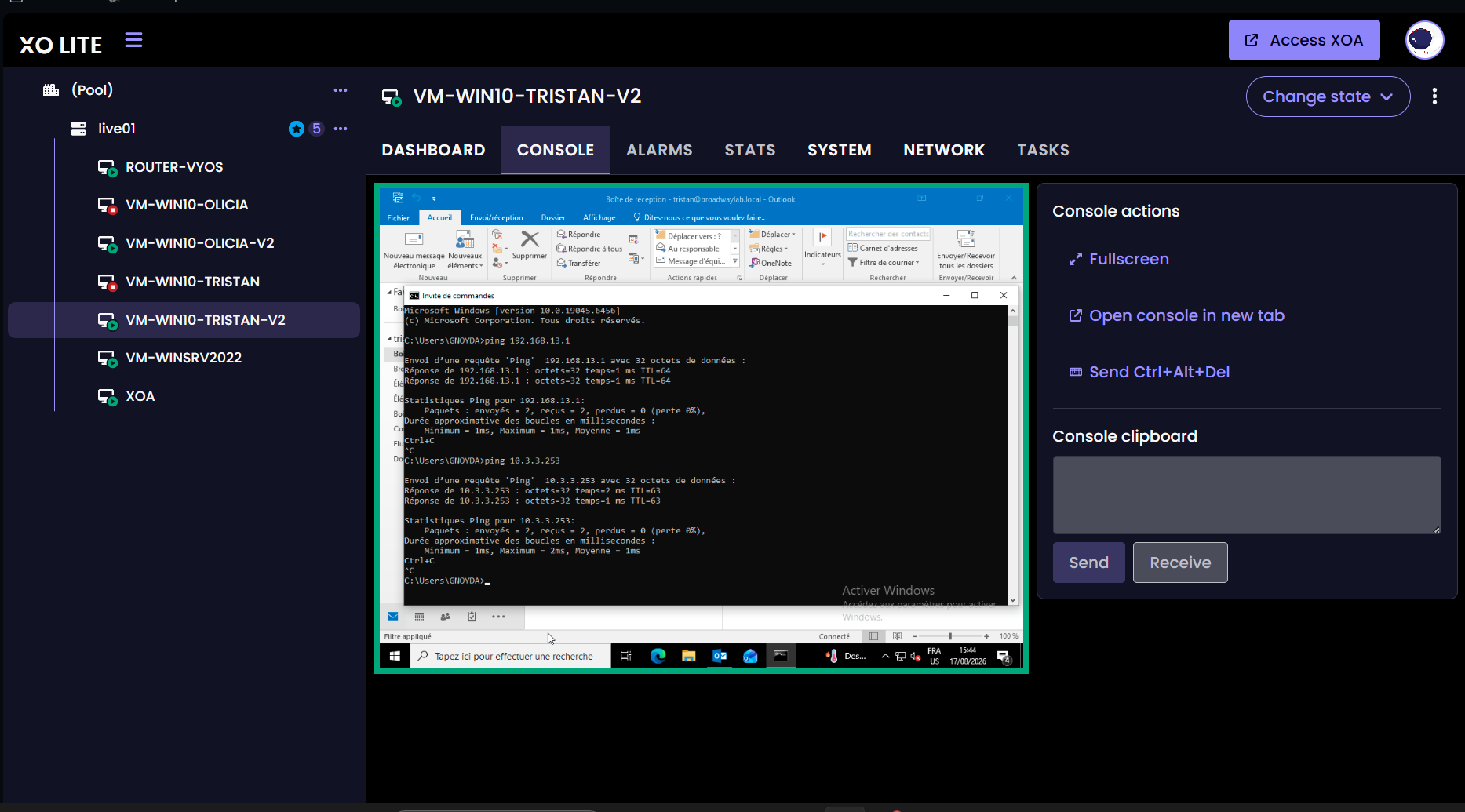Click the Fullscreen console action
The image size is (1465, 812).
click(1118, 259)
